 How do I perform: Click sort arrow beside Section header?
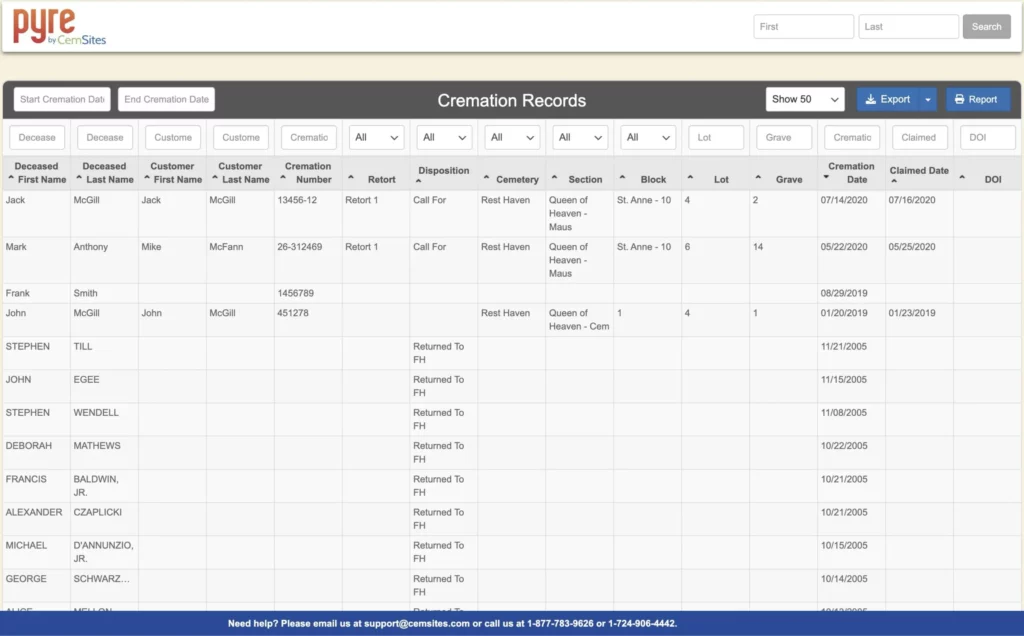(x=554, y=178)
